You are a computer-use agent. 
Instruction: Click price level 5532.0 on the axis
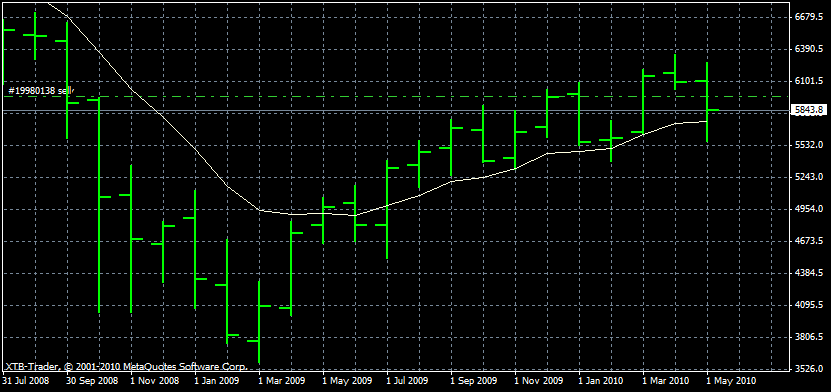(x=808, y=145)
